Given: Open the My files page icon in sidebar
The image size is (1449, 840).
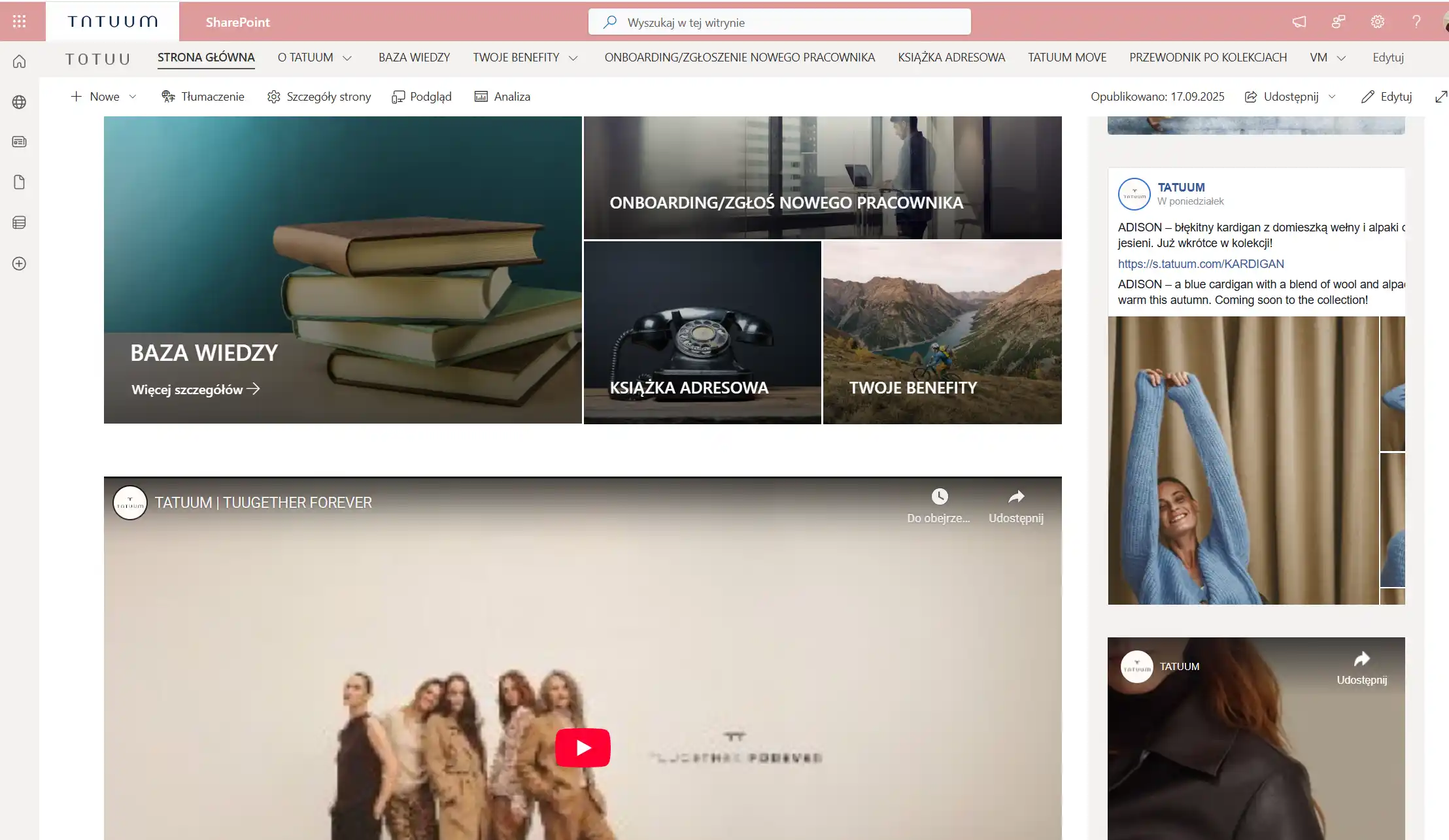Looking at the screenshot, I should (x=20, y=182).
